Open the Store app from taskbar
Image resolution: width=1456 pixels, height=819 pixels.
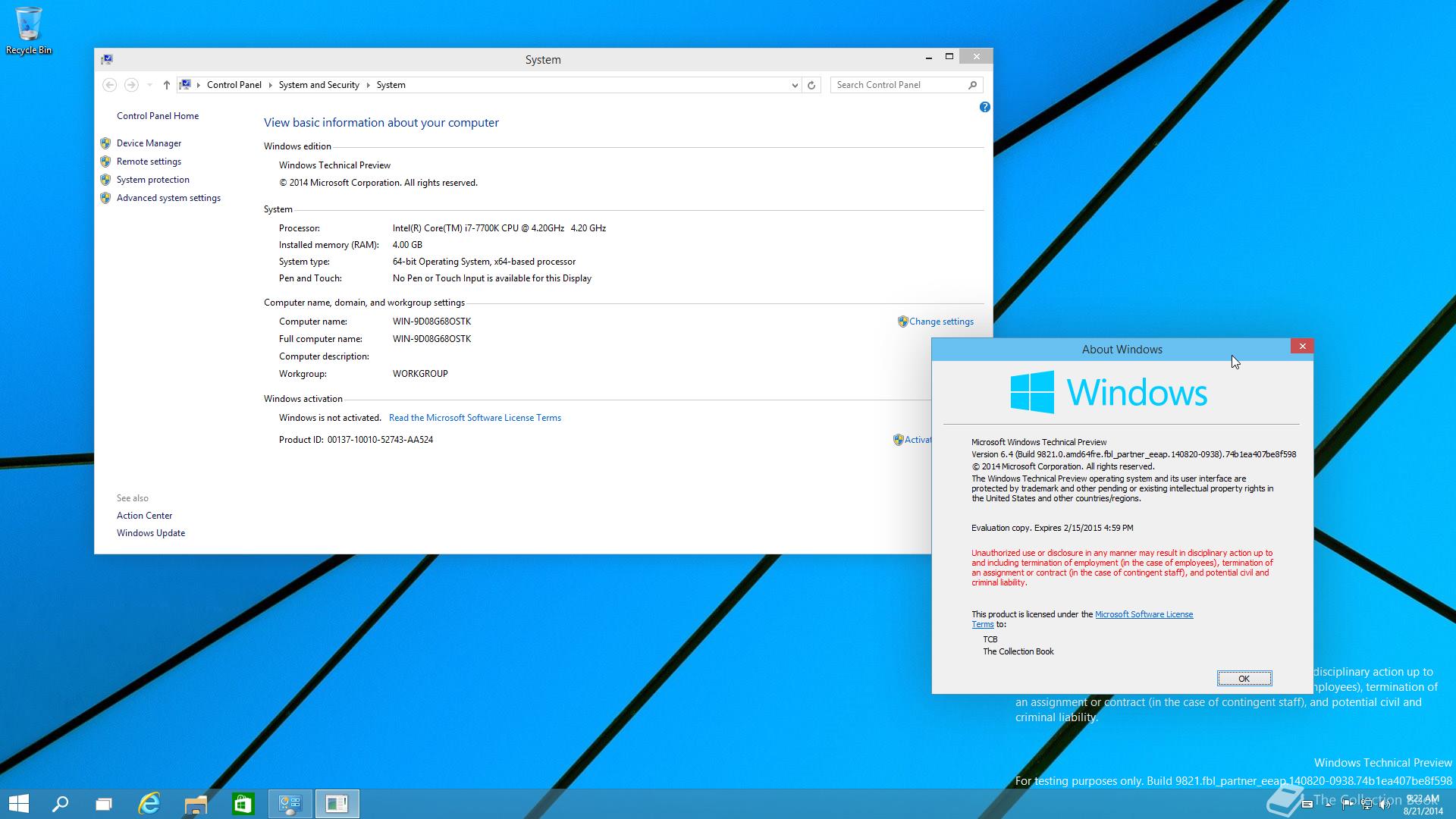pyautogui.click(x=243, y=804)
